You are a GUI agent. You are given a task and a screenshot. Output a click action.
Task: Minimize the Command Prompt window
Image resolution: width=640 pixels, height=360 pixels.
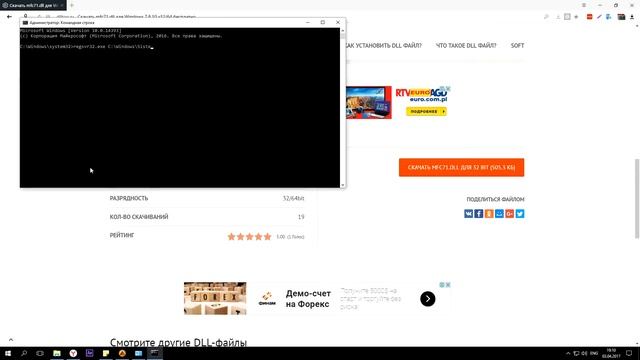308,22
